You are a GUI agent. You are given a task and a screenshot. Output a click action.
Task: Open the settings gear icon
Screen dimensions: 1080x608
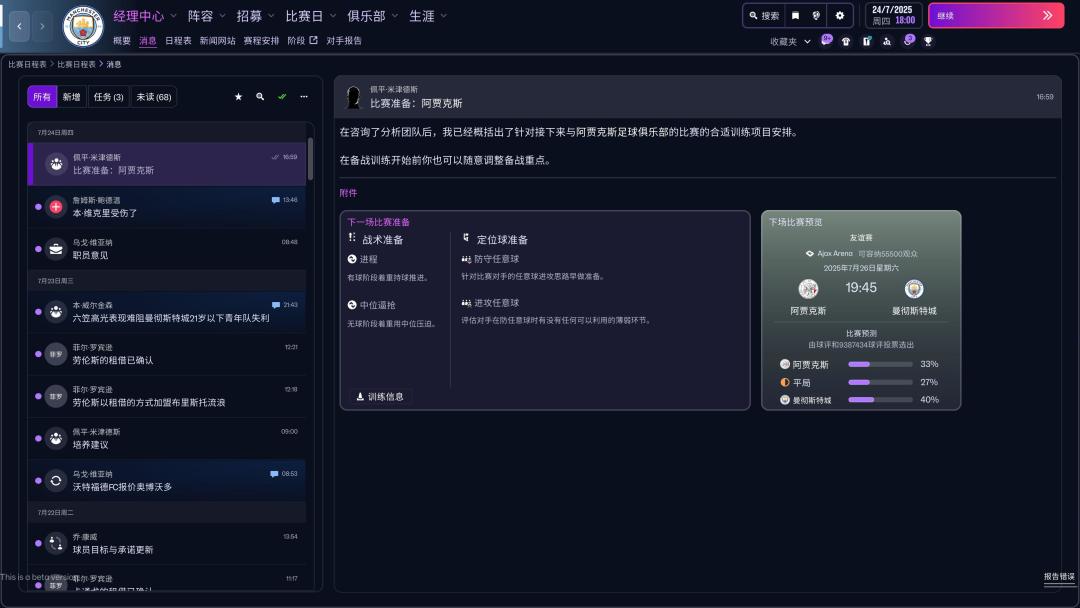click(x=840, y=15)
